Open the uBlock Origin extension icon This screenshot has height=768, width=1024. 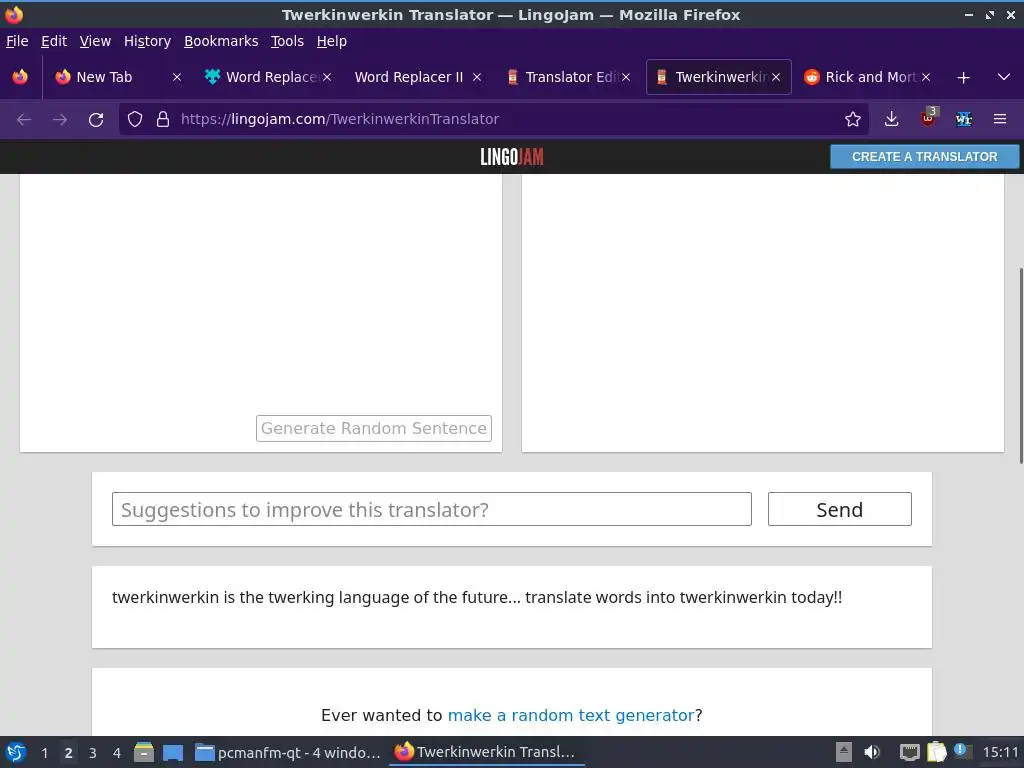pyautogui.click(x=928, y=118)
